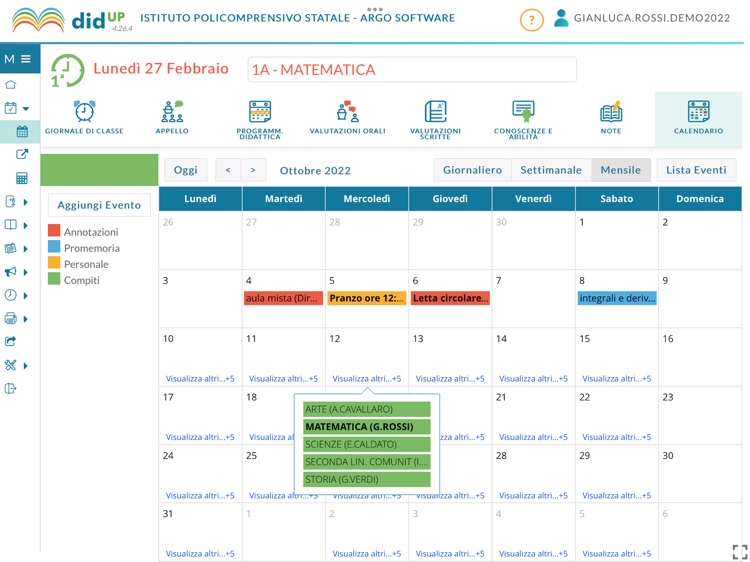
Task: Expand the sidebar megaphone submenu arrow
Action: (x=26, y=272)
